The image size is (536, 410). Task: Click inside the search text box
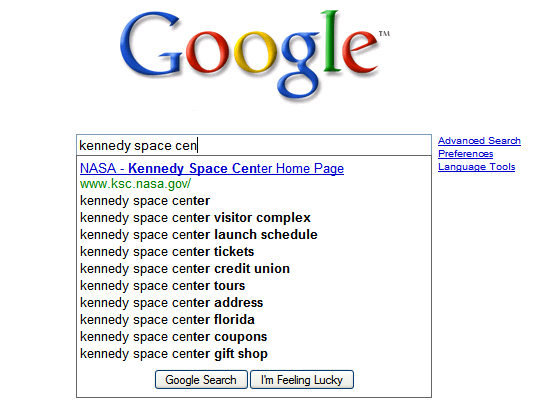(x=254, y=145)
